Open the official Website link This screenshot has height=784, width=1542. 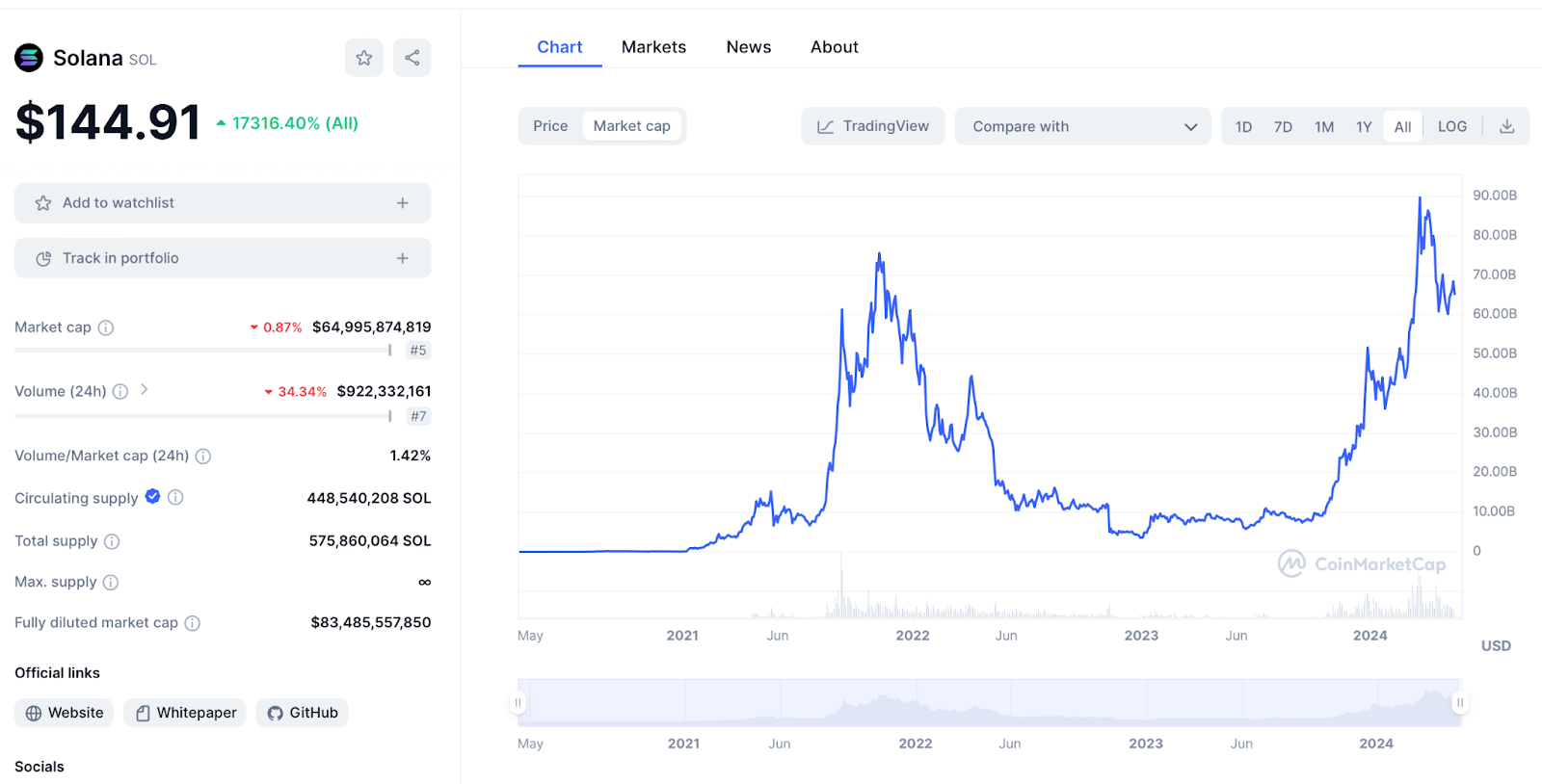(x=65, y=713)
